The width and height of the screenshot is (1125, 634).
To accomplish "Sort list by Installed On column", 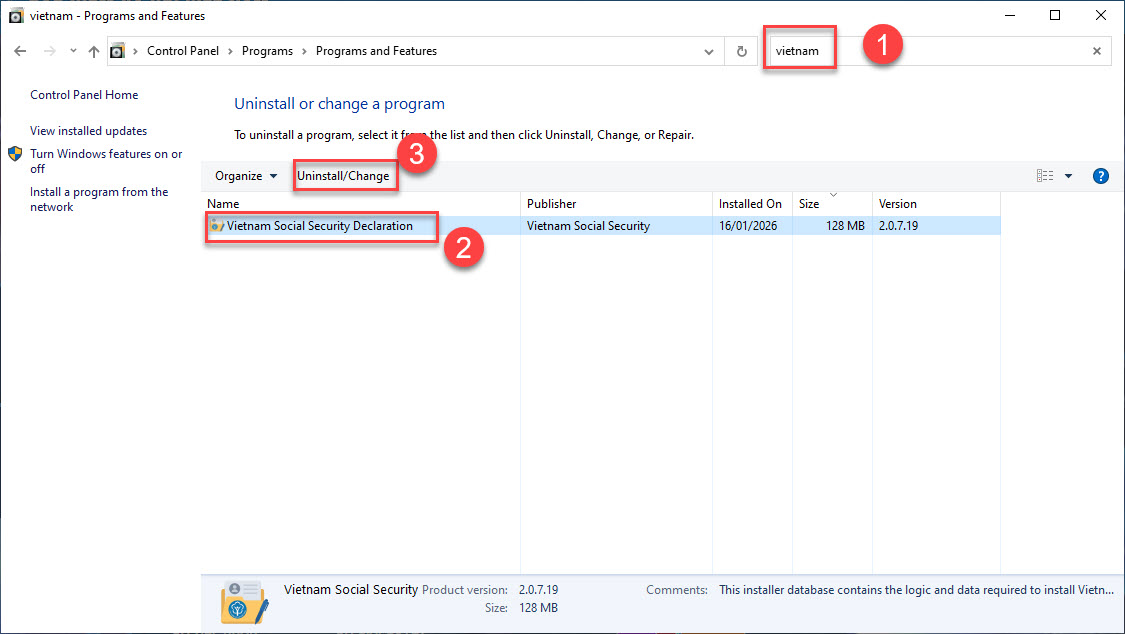I will [750, 204].
